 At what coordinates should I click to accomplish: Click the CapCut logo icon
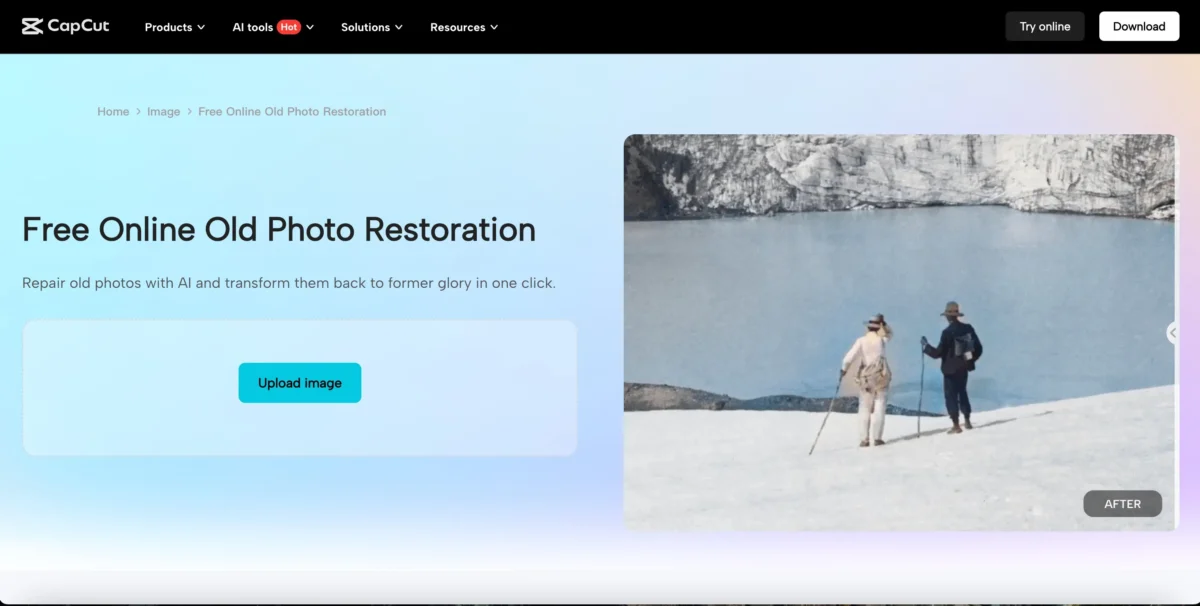tap(32, 27)
